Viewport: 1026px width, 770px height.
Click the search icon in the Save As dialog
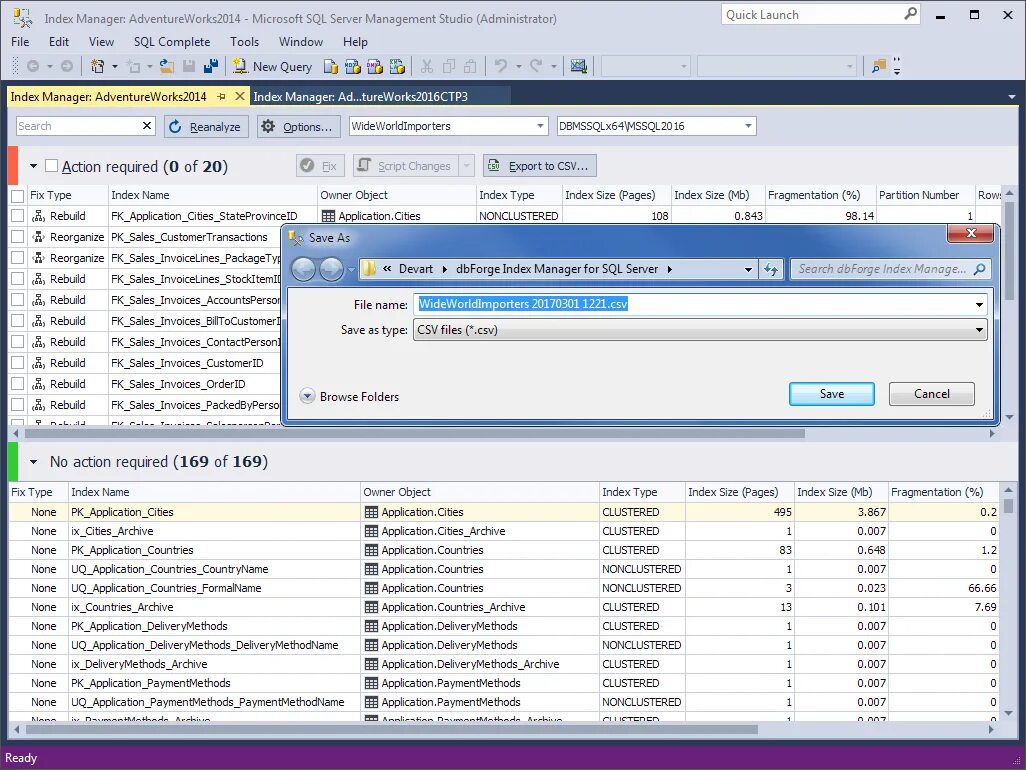click(980, 269)
